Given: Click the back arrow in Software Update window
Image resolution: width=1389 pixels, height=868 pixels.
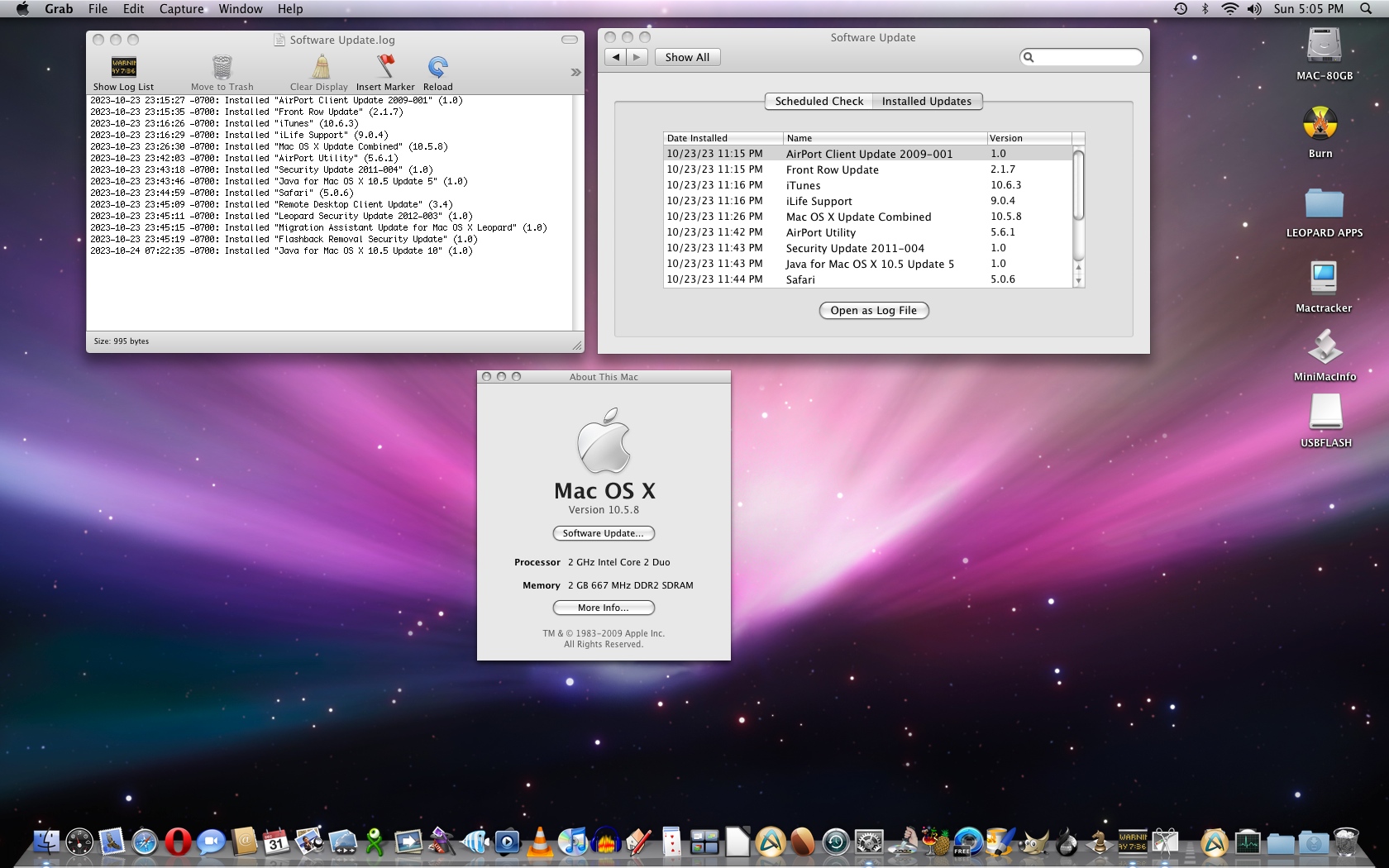Looking at the screenshot, I should point(615,57).
